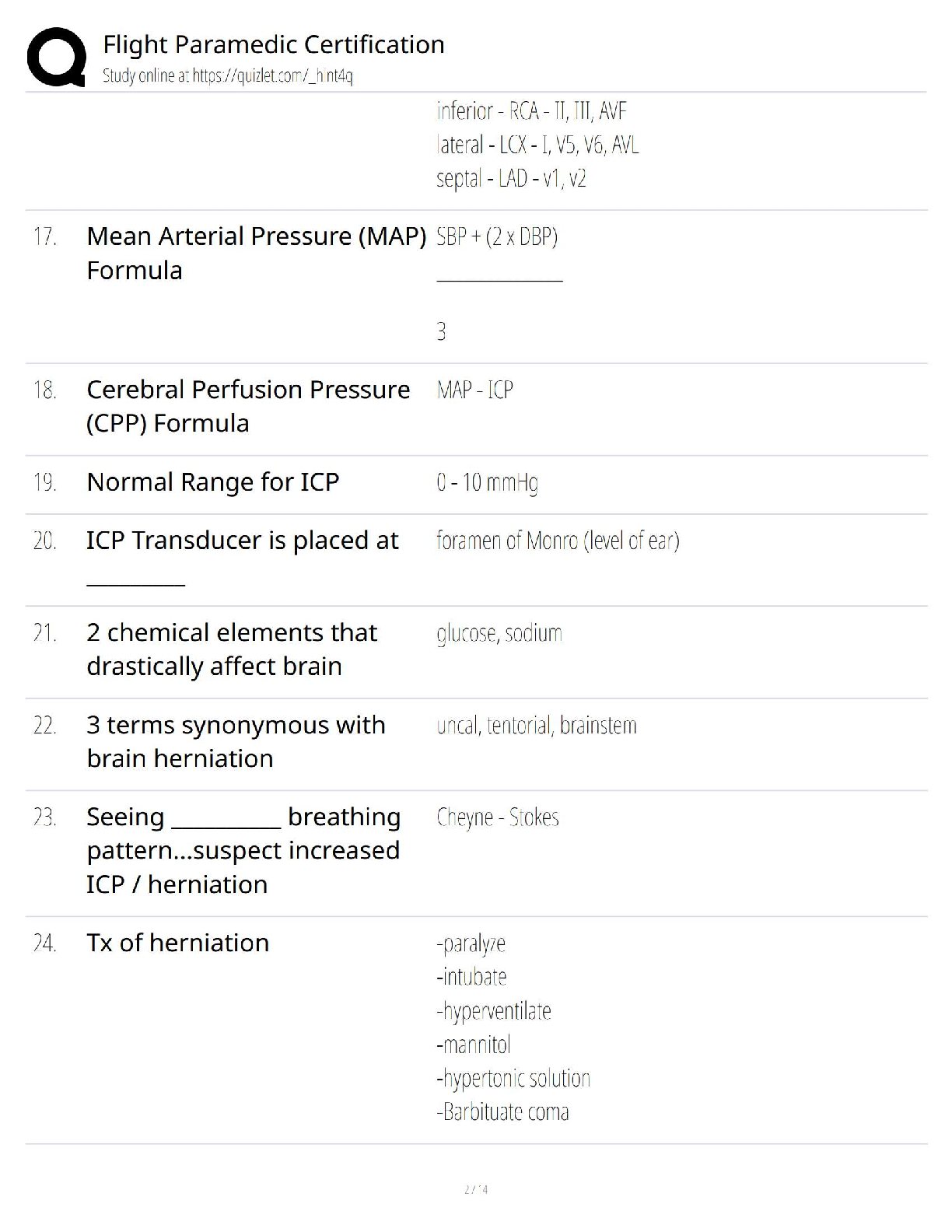Click the -Barbituate coma line
Image resolution: width=952 pixels, height=1232 pixels.
pos(502,1111)
